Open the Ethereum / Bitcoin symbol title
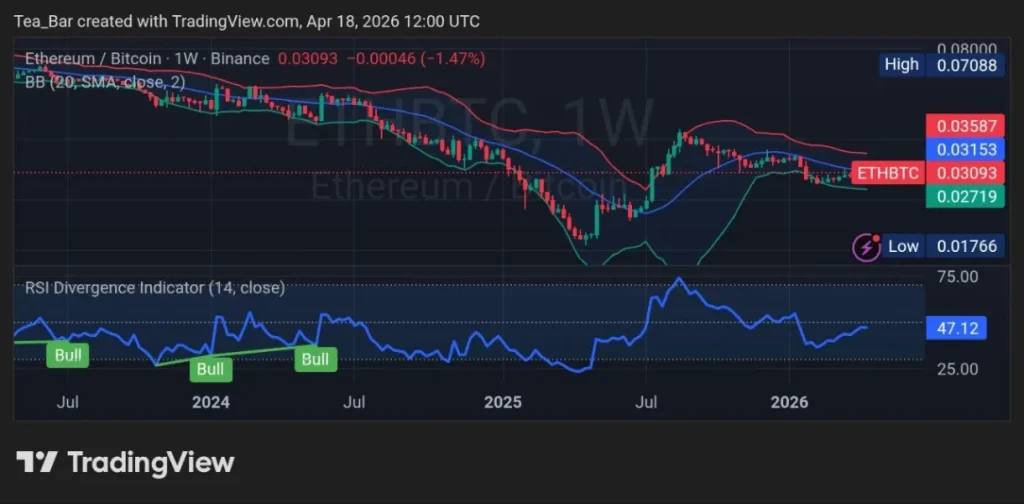1024x504 pixels. (147, 59)
